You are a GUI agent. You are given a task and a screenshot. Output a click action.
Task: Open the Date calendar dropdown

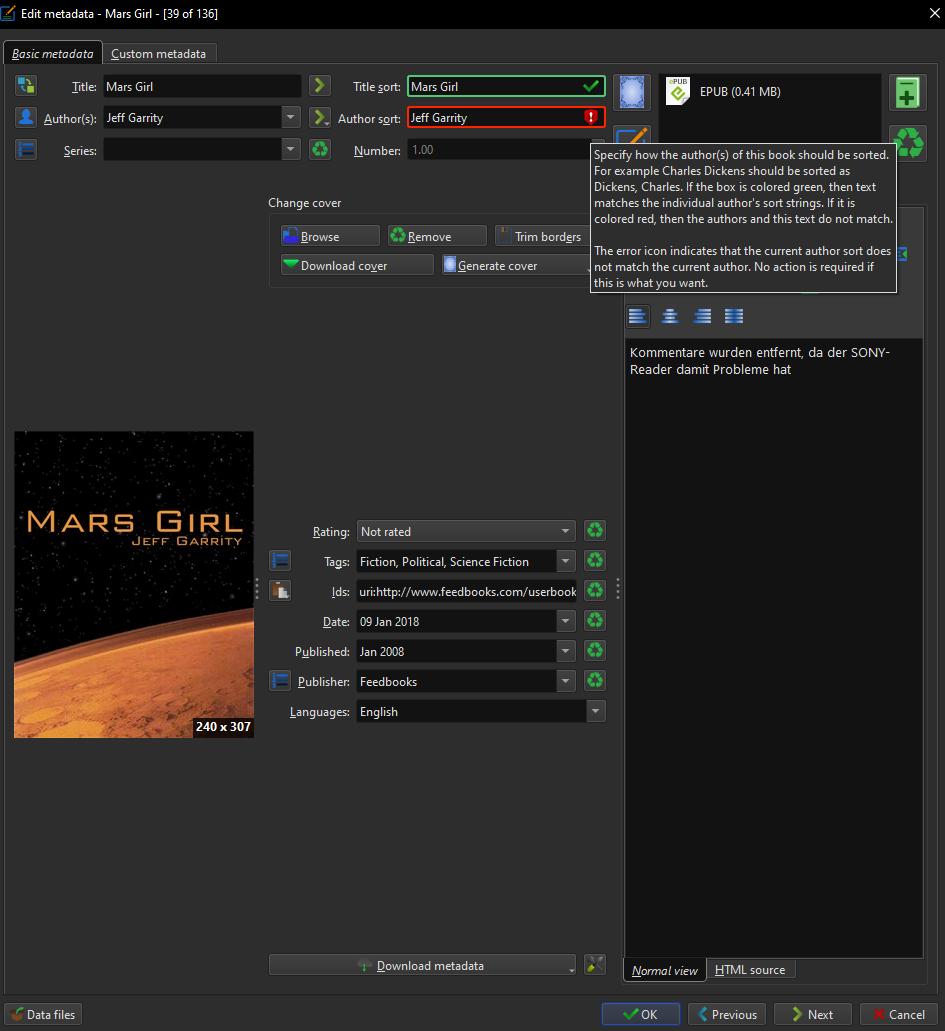pos(566,621)
